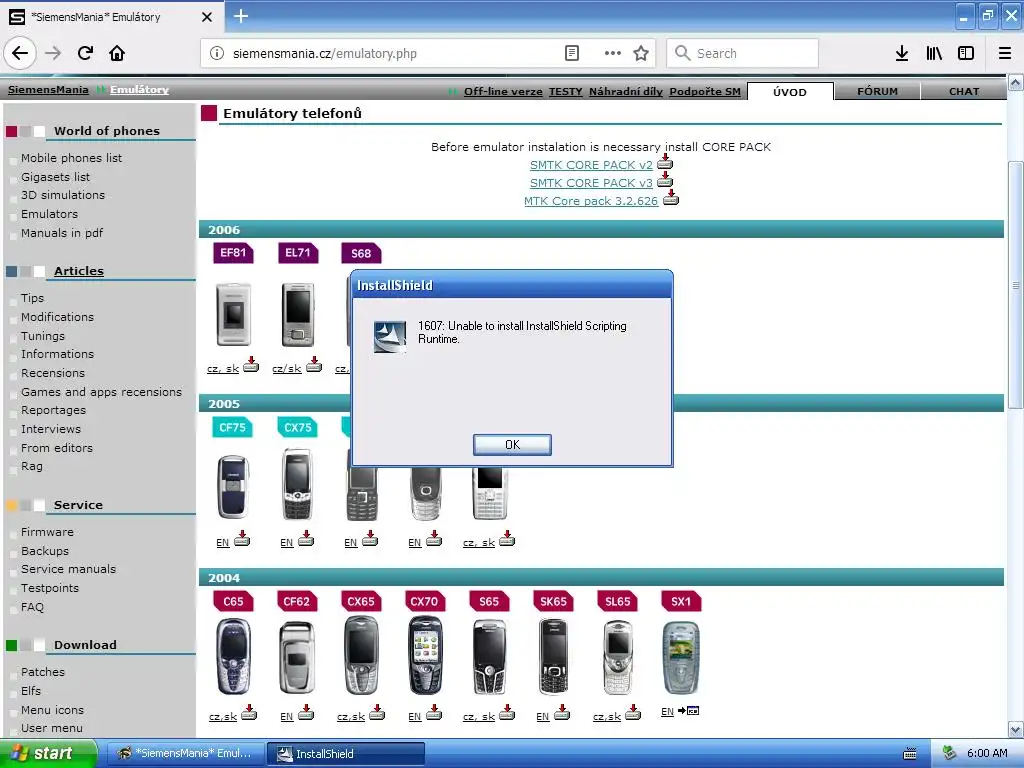Select the EF81 phone label

tap(233, 253)
